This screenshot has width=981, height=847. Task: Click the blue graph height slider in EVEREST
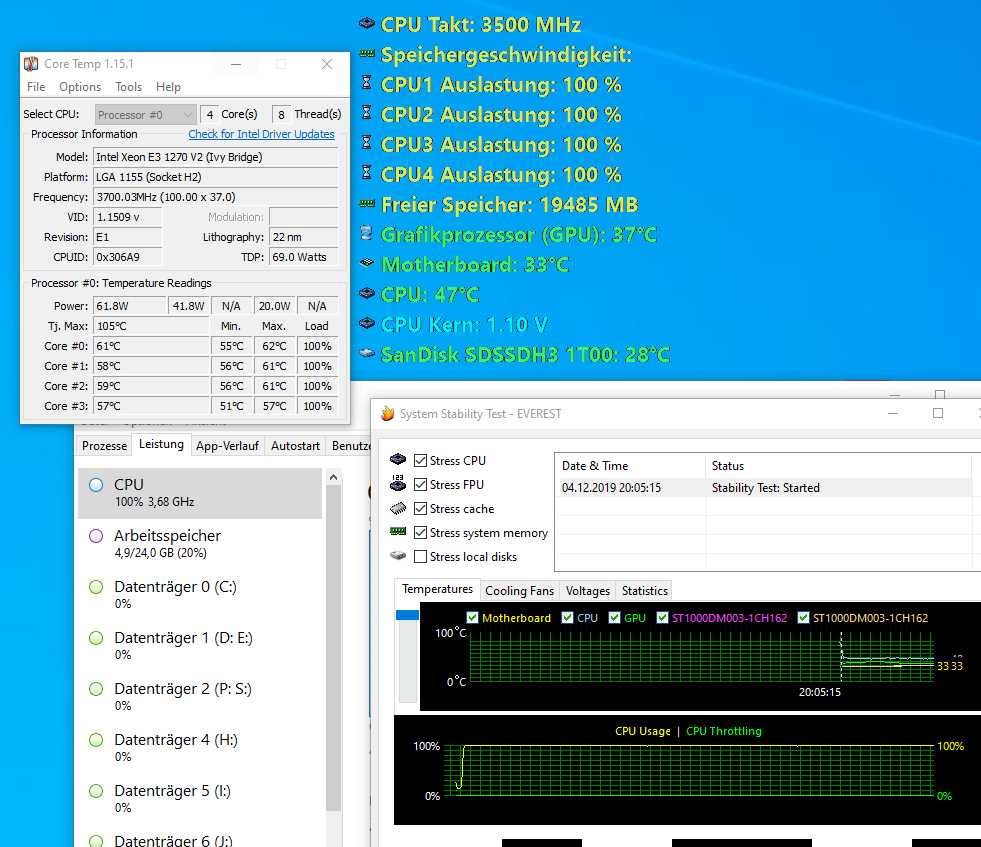[407, 615]
